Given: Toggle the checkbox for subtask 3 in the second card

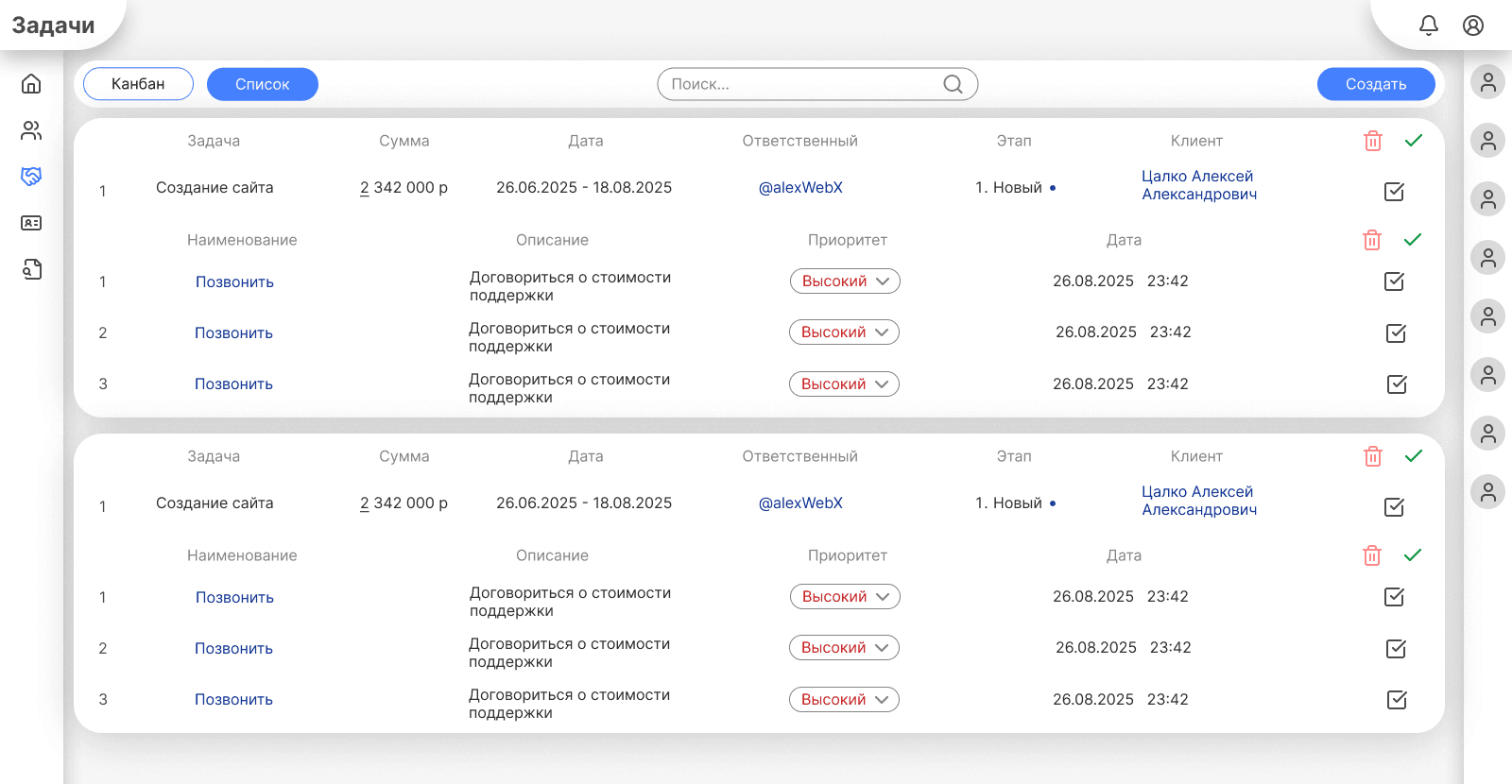Looking at the screenshot, I should click(1397, 700).
